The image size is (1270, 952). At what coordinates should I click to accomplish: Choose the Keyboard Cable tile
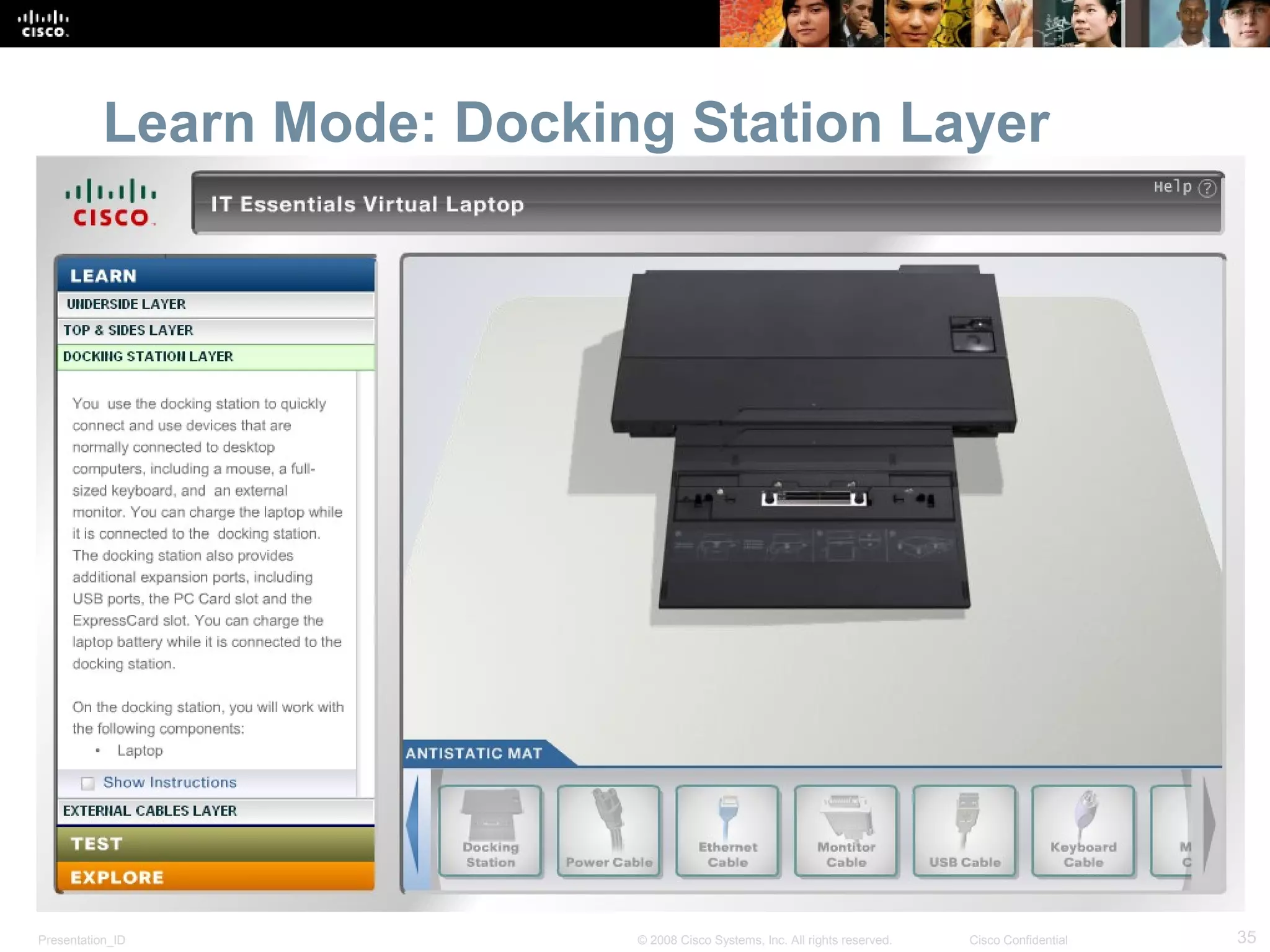click(x=1083, y=831)
